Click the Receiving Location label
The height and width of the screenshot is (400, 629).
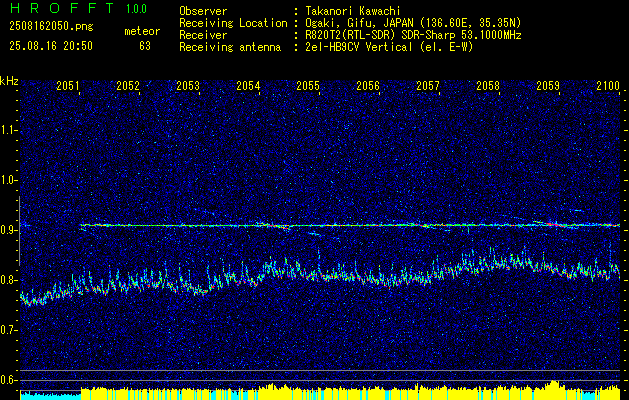(x=233, y=23)
